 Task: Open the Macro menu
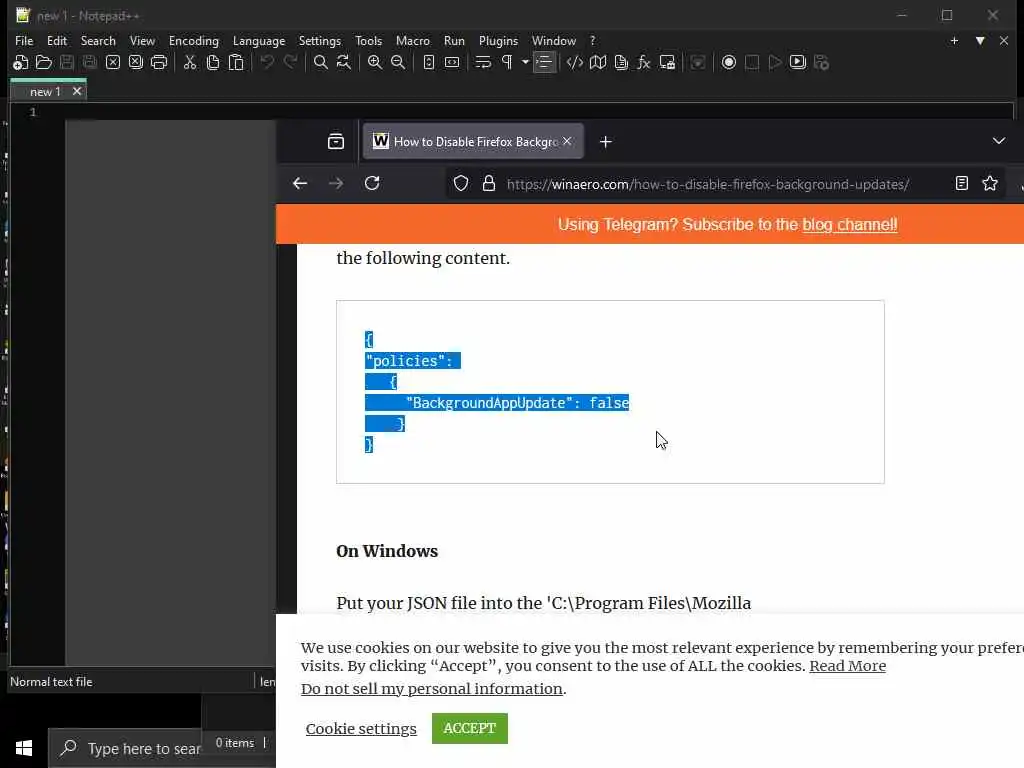413,40
